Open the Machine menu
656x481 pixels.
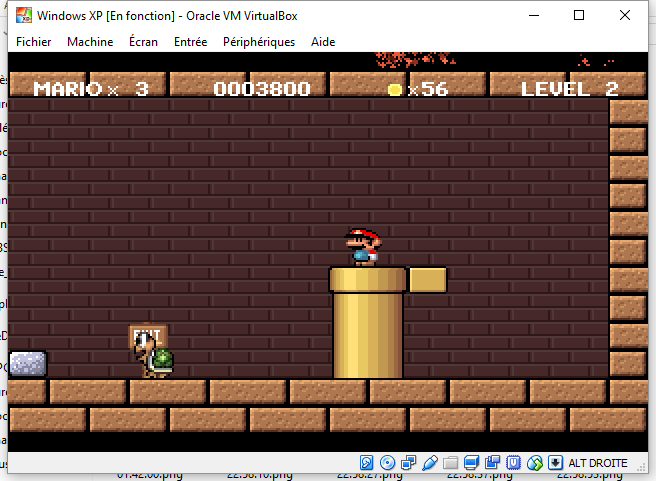[90, 42]
